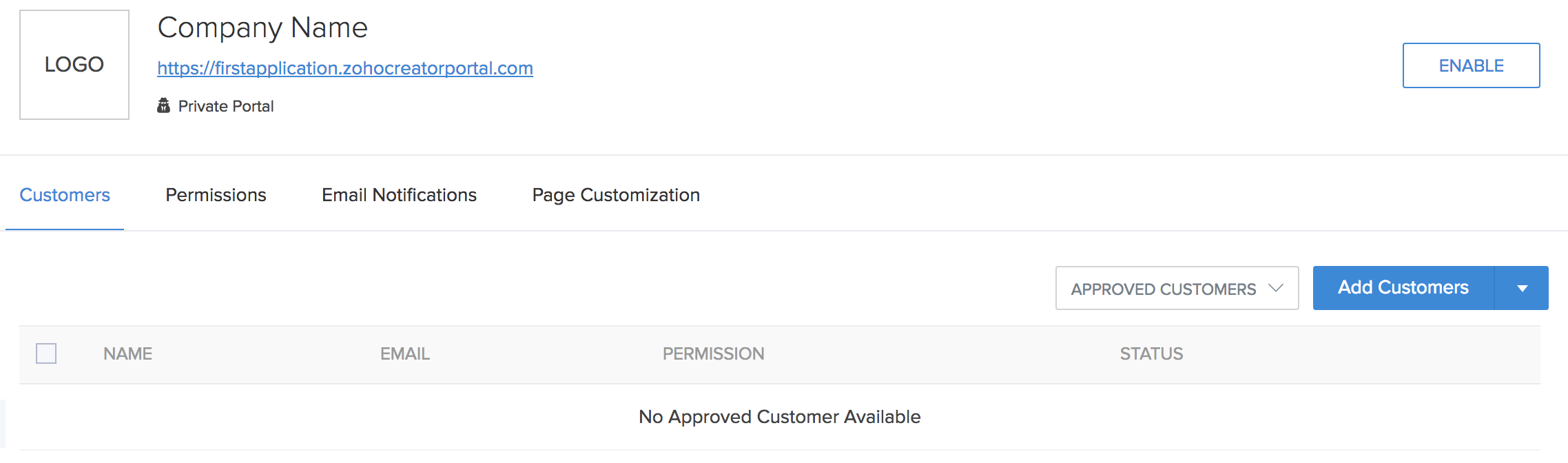Click the PERMISSION column header
The image size is (1568, 463).
click(x=714, y=353)
